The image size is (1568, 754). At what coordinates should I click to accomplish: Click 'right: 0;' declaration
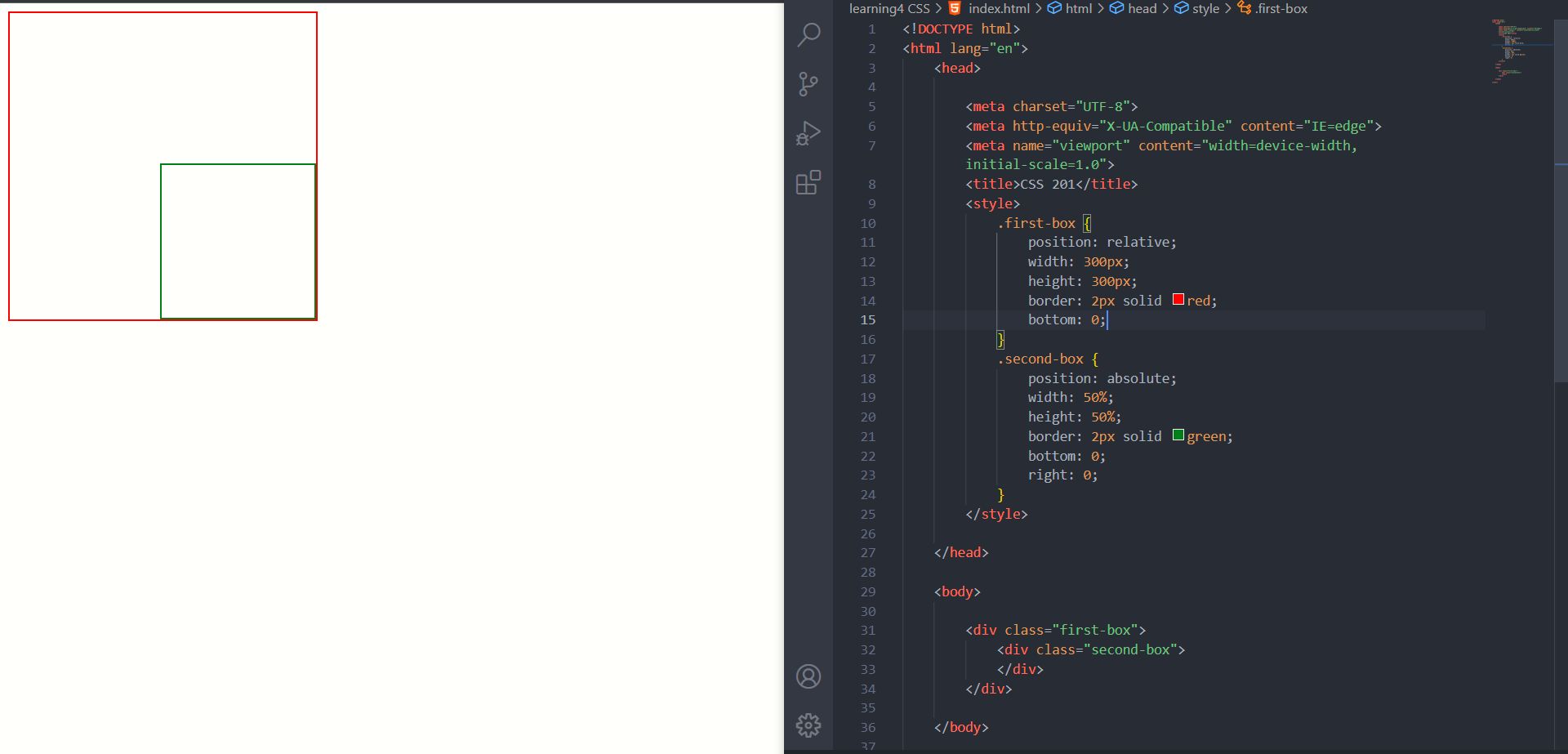pyautogui.click(x=1063, y=475)
